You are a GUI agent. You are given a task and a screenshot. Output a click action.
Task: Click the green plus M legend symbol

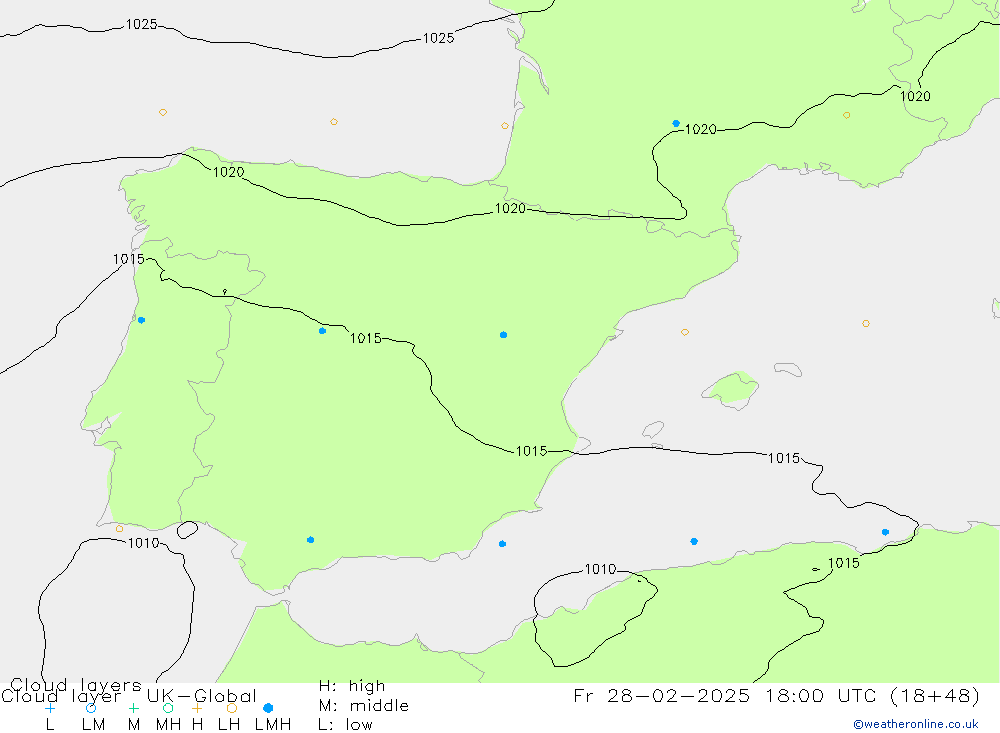pyautogui.click(x=133, y=708)
